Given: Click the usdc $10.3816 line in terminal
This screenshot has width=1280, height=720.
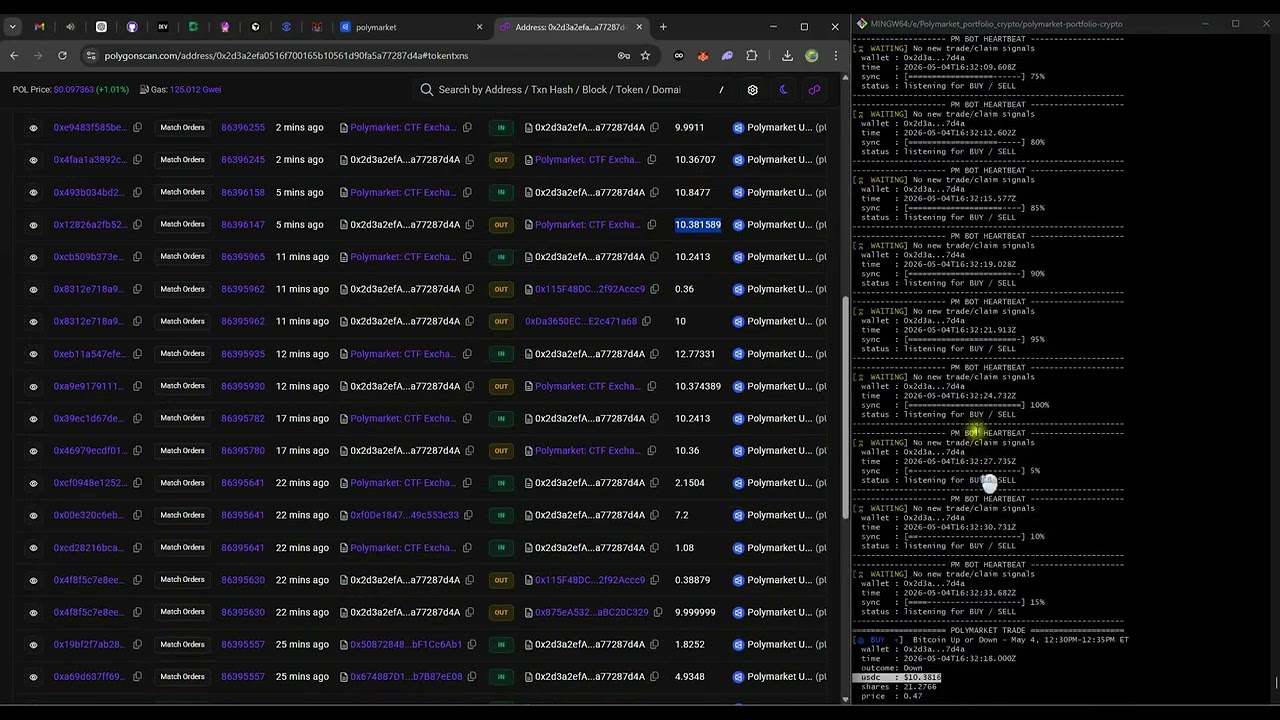Looking at the screenshot, I should coord(897,677).
